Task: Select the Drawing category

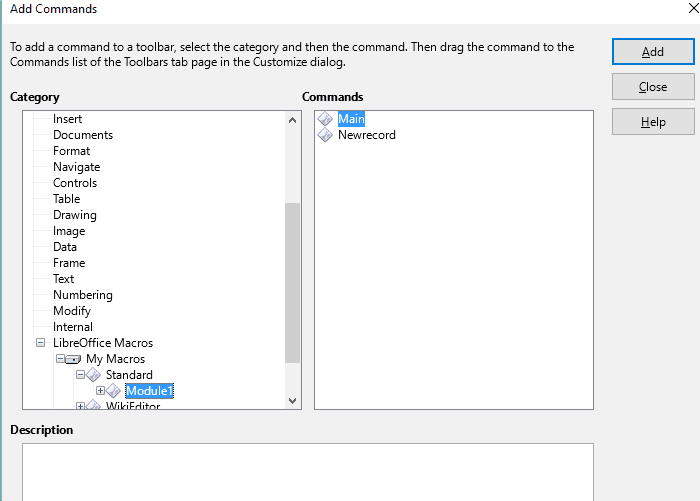Action: 75,215
